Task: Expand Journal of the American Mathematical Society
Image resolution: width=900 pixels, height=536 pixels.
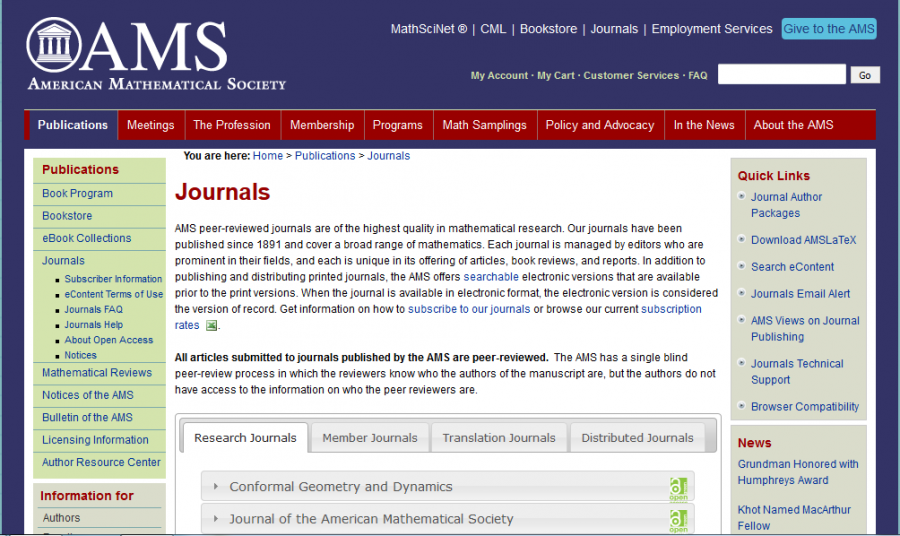Action: pyautogui.click(x=448, y=519)
